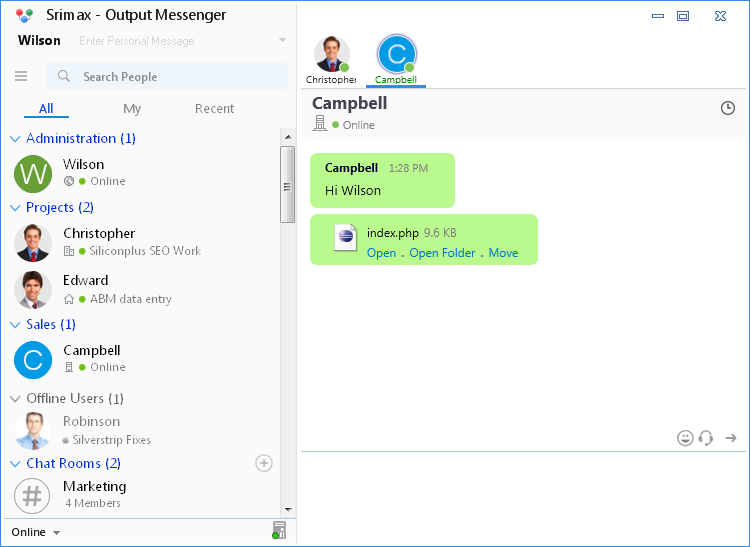The height and width of the screenshot is (547, 750).
Task: Switch to Christopher's chat tab
Action: click(x=331, y=60)
